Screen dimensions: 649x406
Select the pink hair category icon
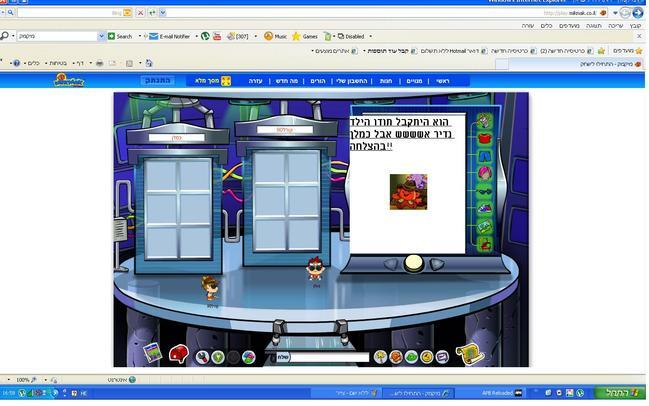[485, 173]
